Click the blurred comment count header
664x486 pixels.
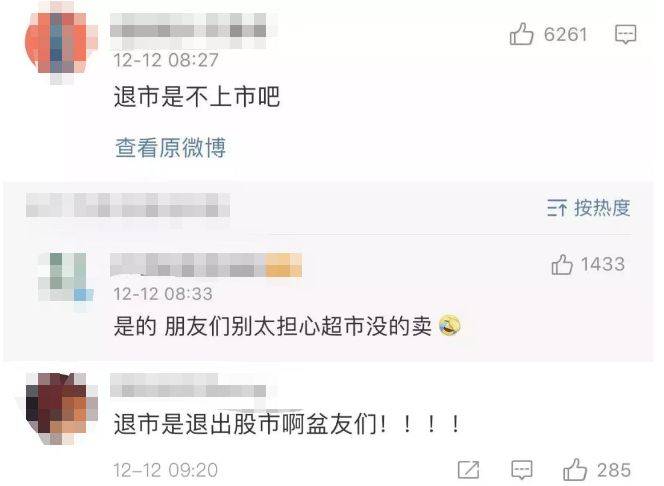pyautogui.click(x=128, y=205)
